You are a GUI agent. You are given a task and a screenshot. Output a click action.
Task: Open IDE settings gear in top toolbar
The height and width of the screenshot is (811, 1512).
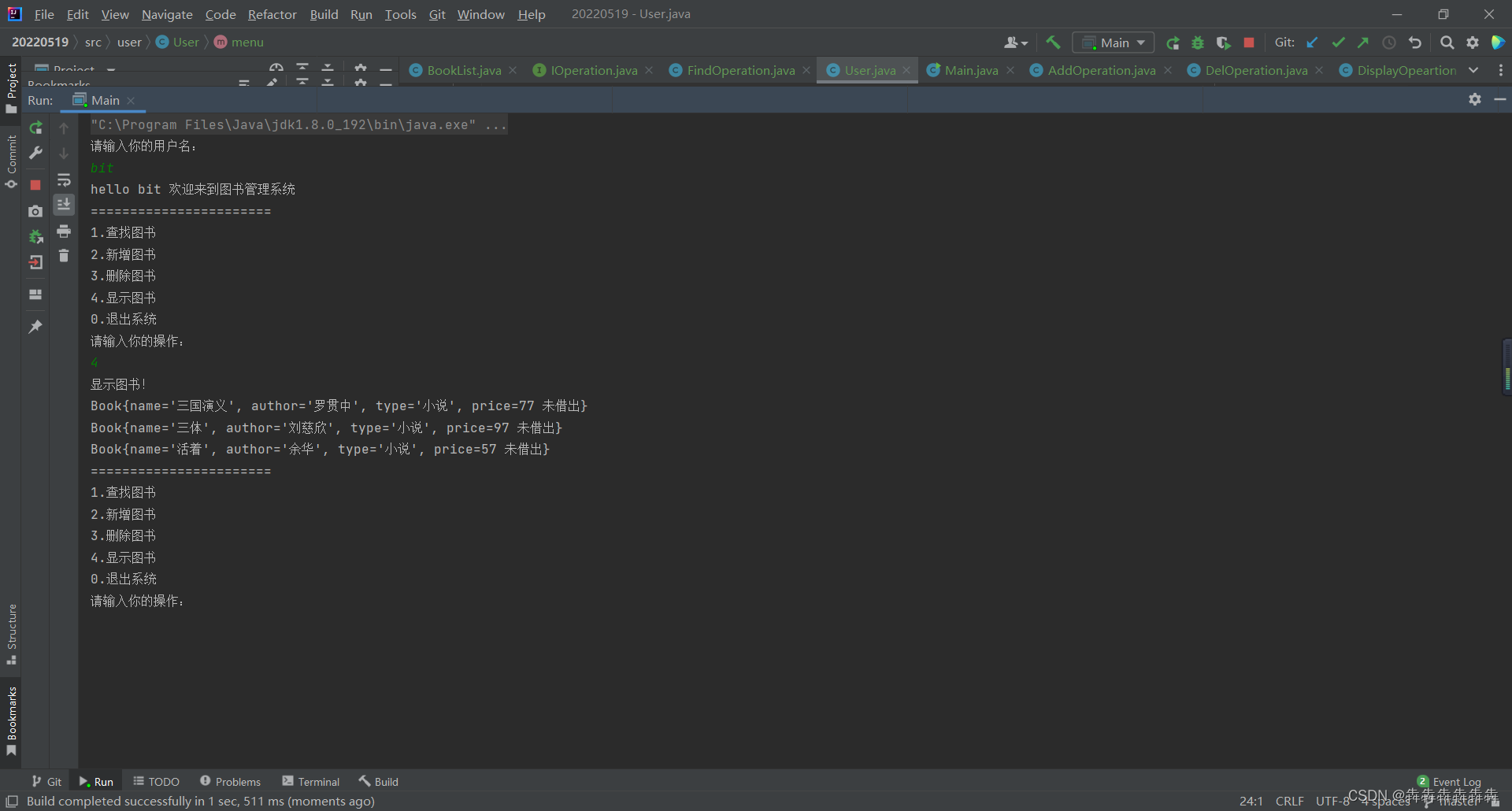(1473, 43)
